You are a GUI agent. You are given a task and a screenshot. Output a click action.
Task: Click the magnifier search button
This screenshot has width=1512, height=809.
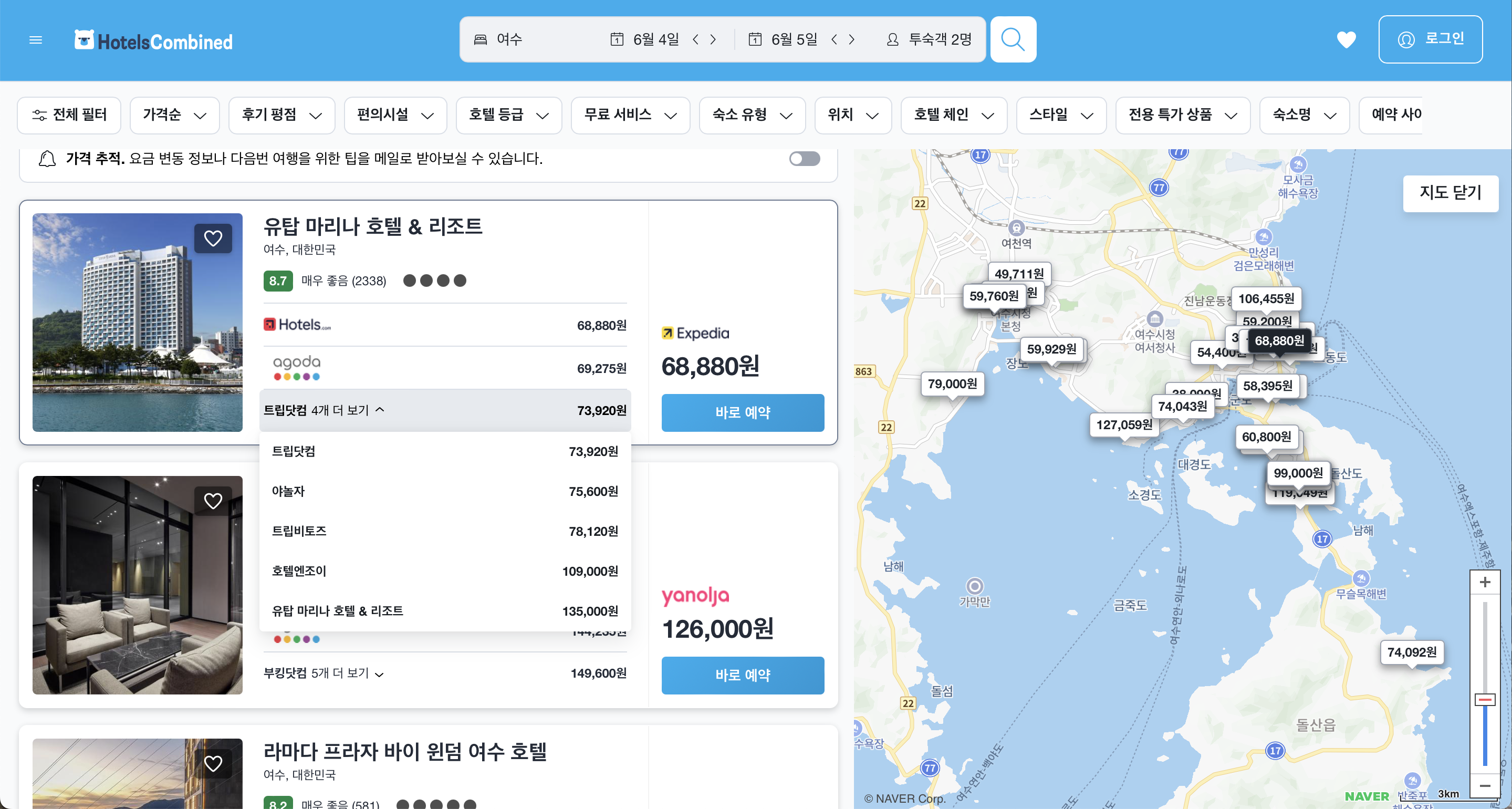tap(1013, 39)
